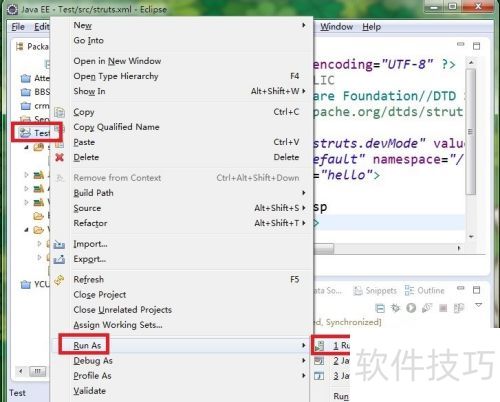
Task: Click the red Delete X icon
Action: point(59,157)
